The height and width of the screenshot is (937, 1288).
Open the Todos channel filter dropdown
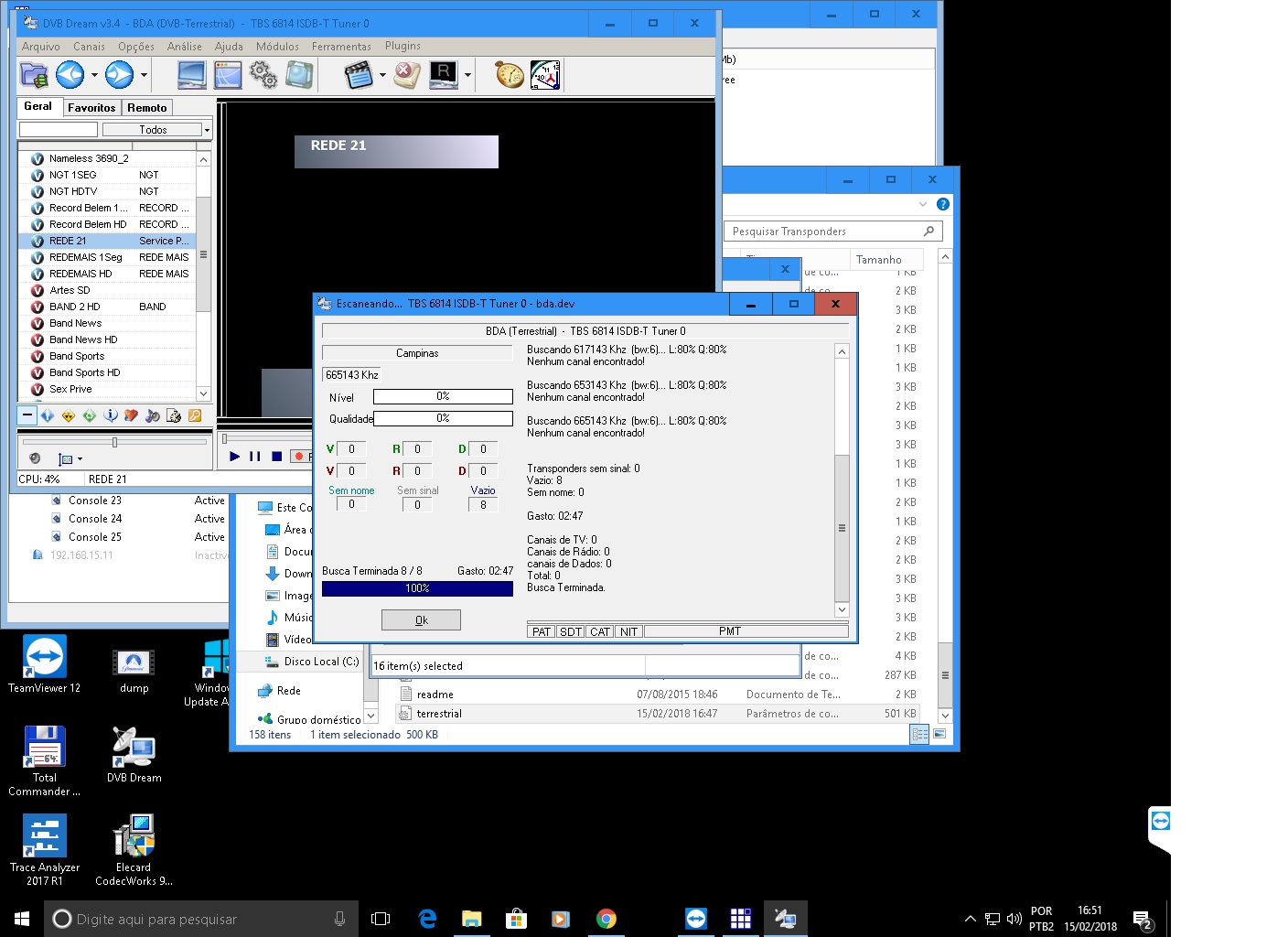[x=156, y=130]
